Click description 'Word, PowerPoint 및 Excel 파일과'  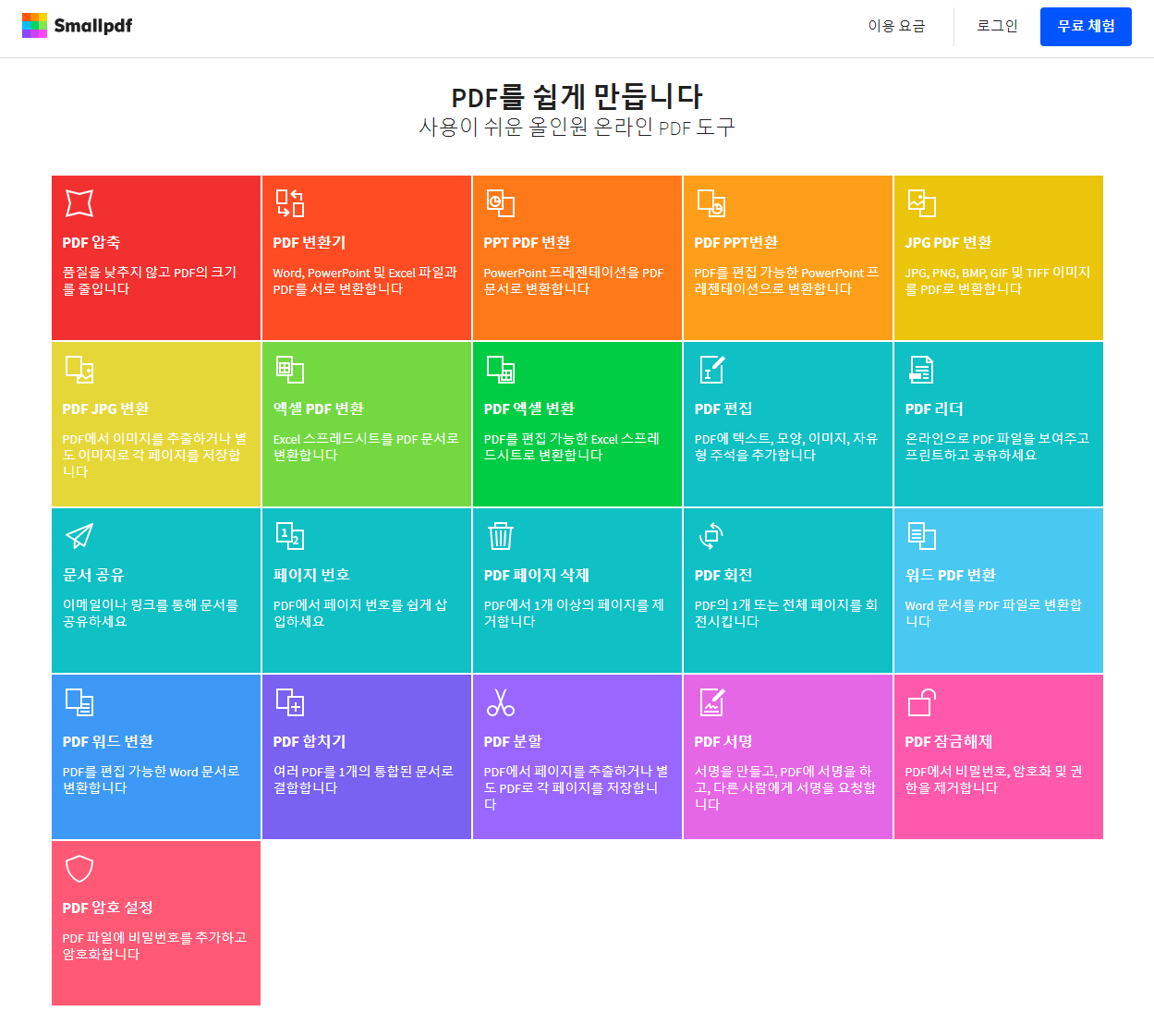[365, 273]
